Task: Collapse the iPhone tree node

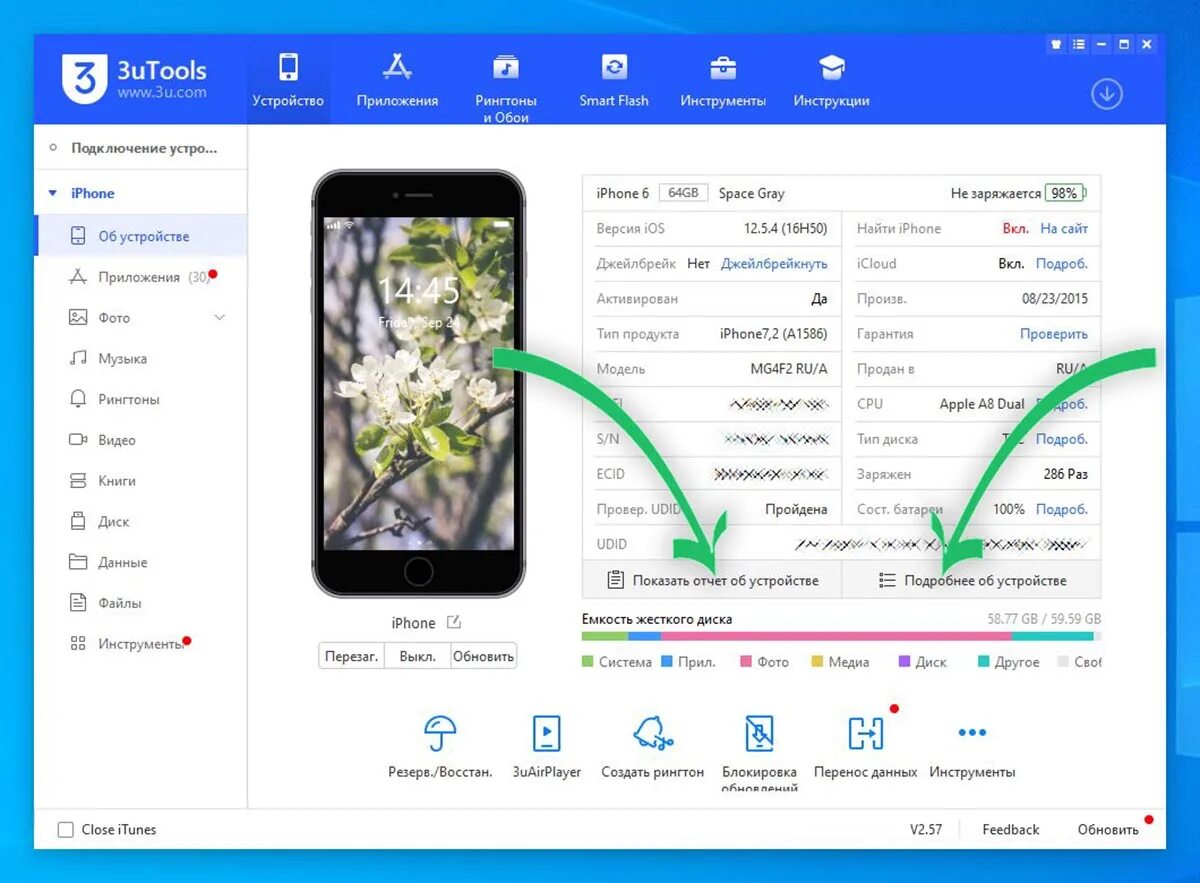Action: tap(52, 193)
